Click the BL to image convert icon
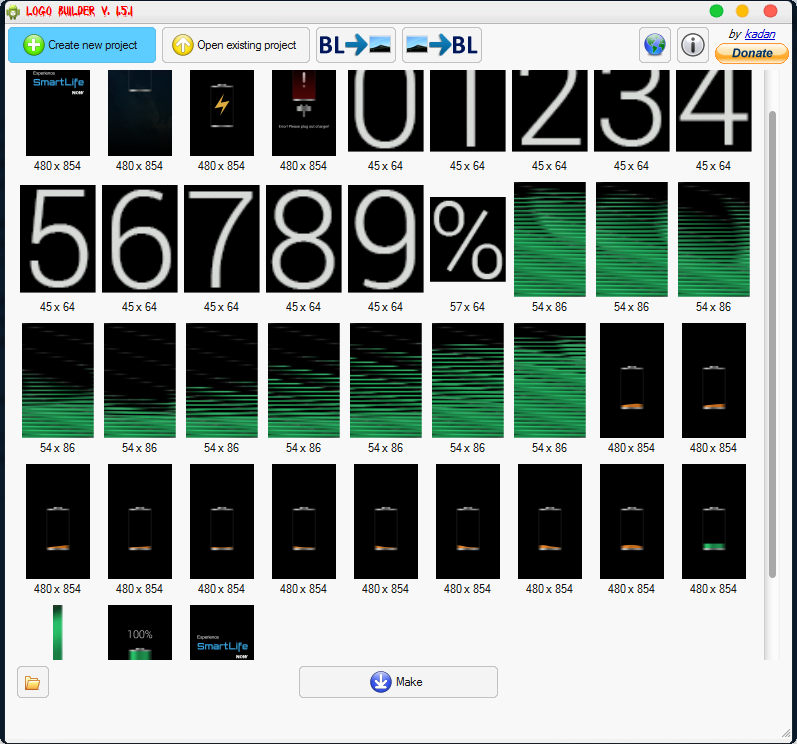Screen dimensions: 797x744 356,45
